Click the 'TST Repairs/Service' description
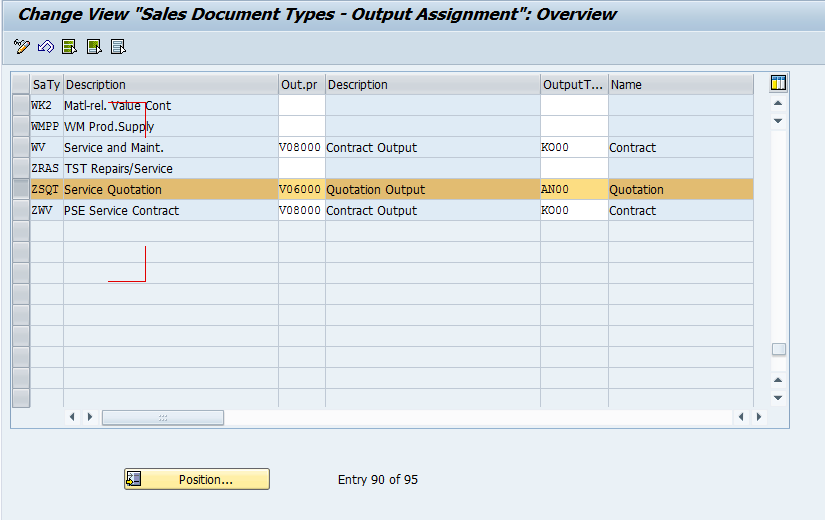 (118, 169)
